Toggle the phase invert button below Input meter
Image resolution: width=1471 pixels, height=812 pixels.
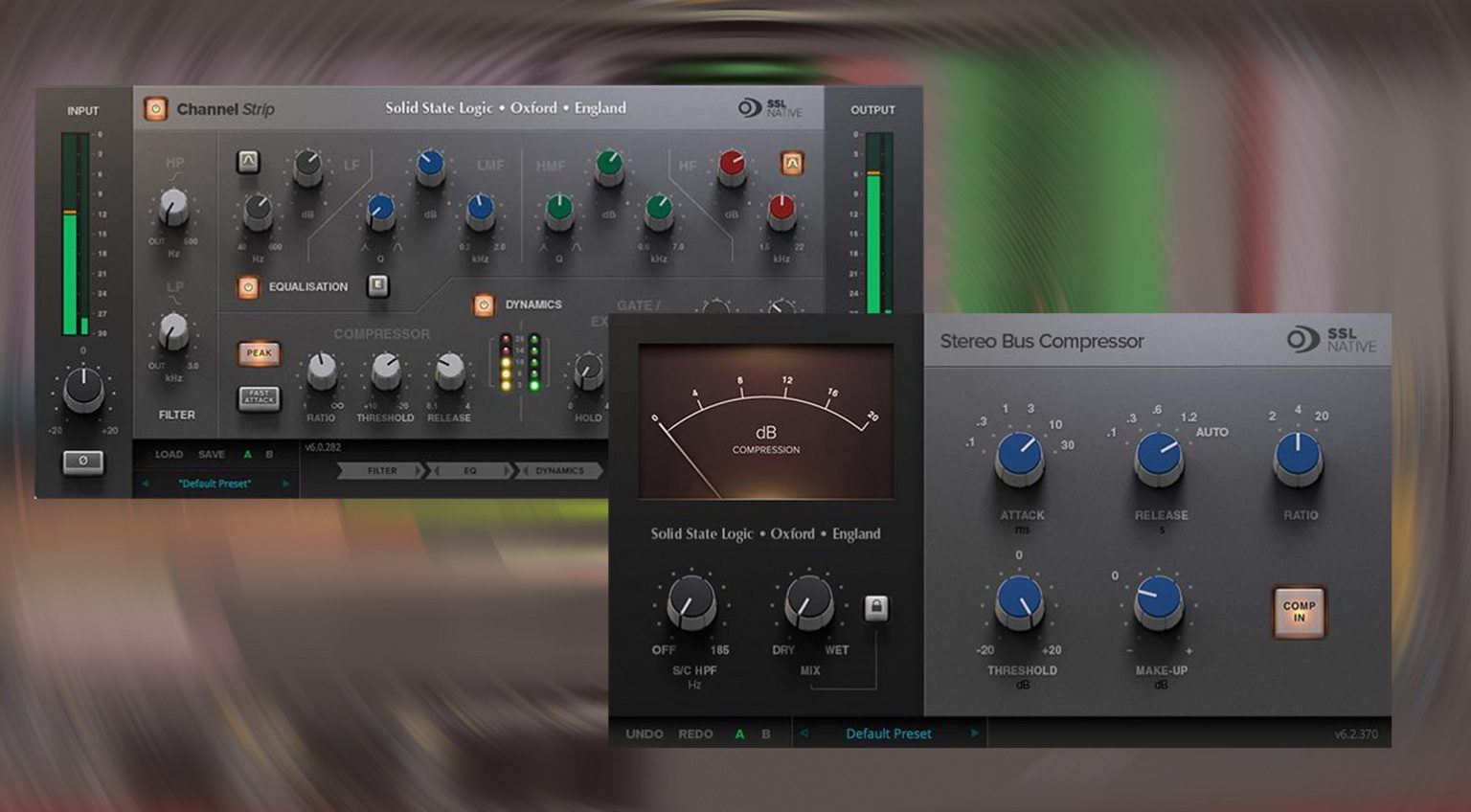tap(81, 461)
